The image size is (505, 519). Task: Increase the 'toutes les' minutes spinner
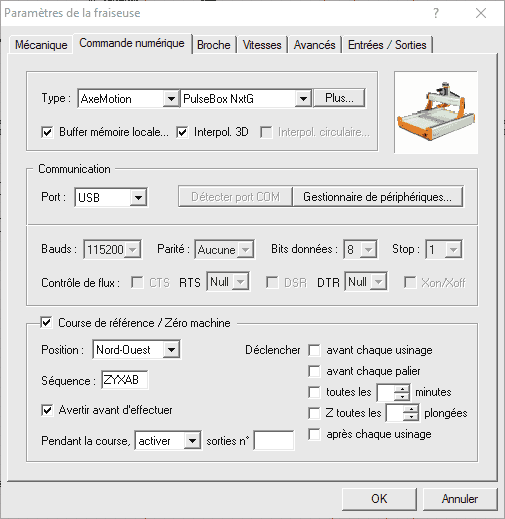[402, 389]
